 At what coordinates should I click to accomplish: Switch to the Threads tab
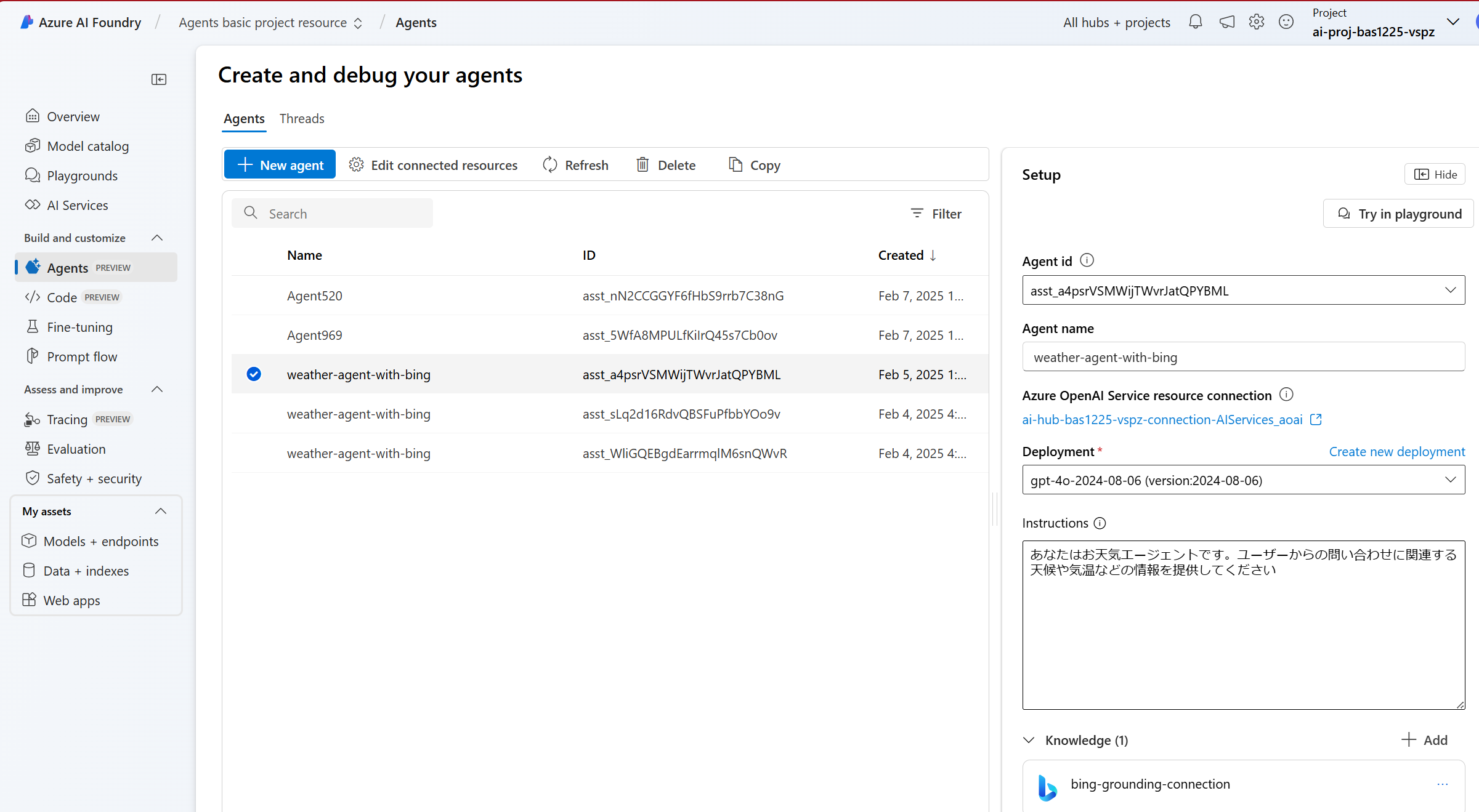coord(302,118)
